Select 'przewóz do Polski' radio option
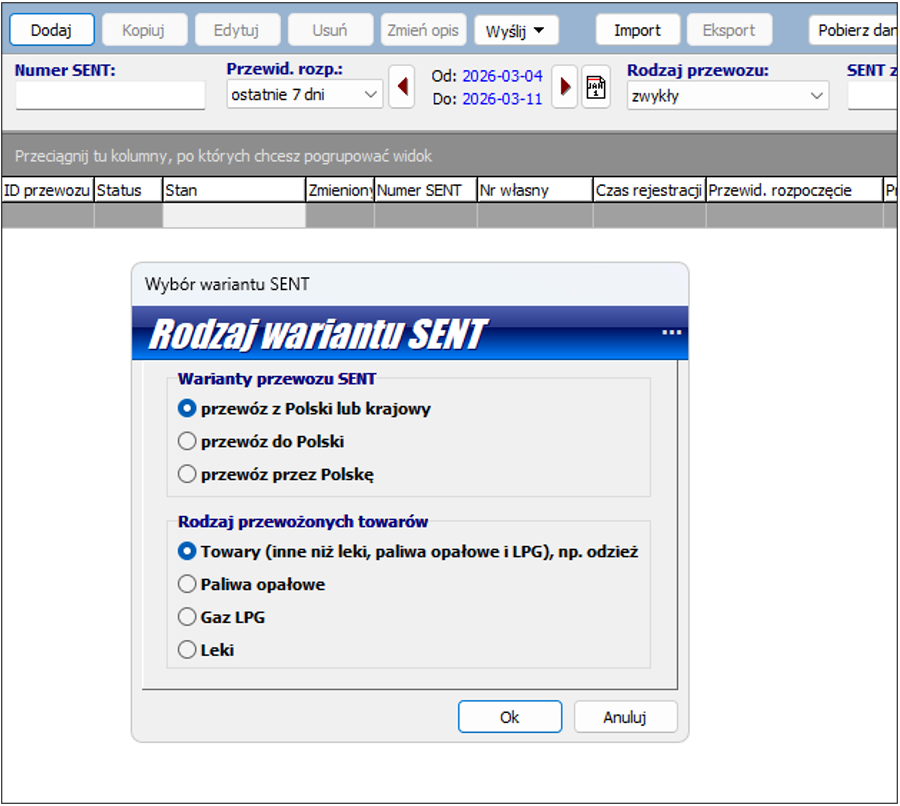Screen dimensions: 900x806 pos(187,441)
